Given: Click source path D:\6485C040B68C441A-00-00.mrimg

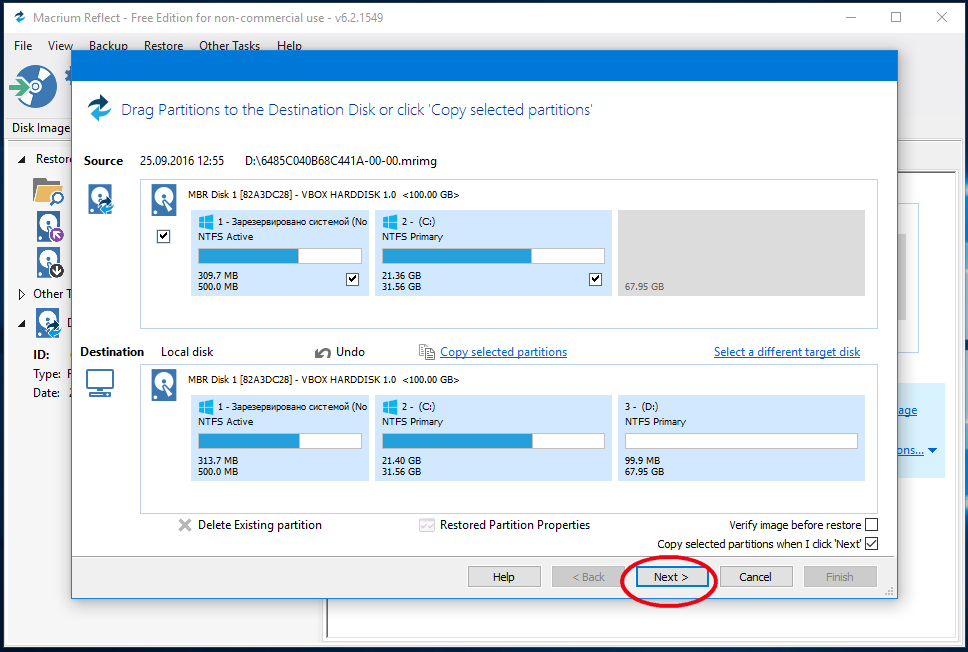Looking at the screenshot, I should tap(341, 161).
